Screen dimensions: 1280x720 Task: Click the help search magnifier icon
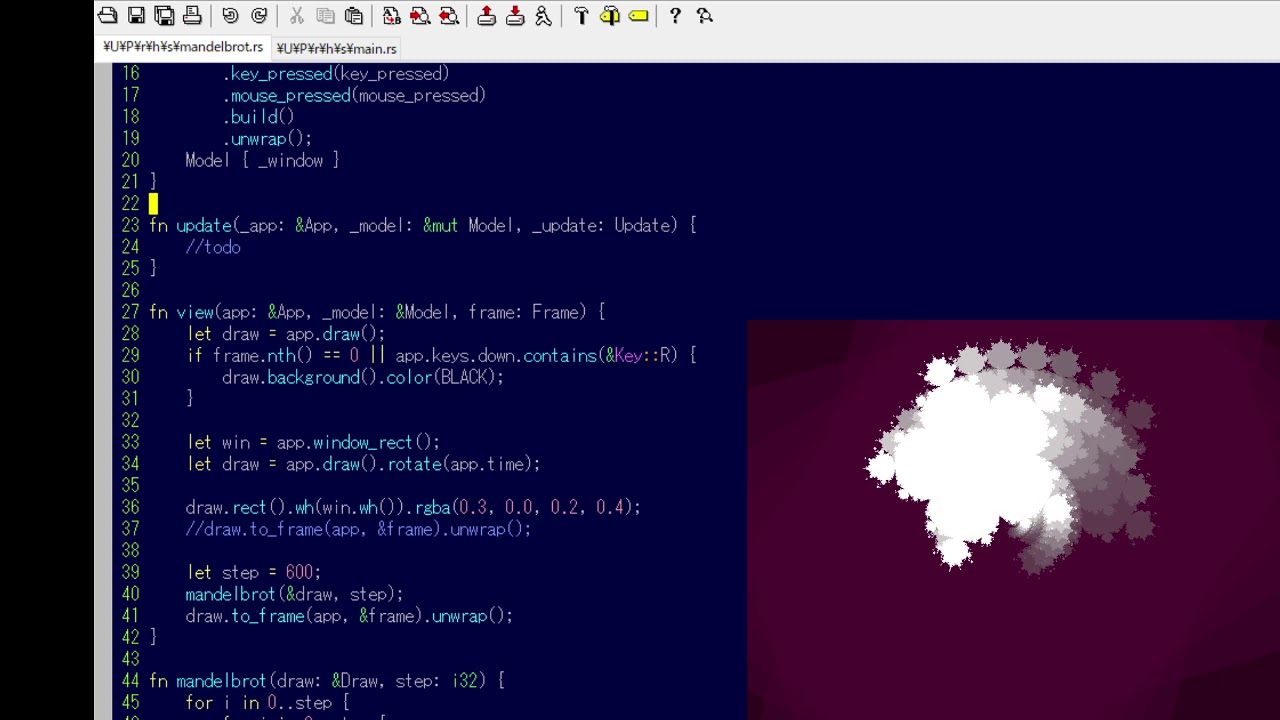[x=704, y=16]
